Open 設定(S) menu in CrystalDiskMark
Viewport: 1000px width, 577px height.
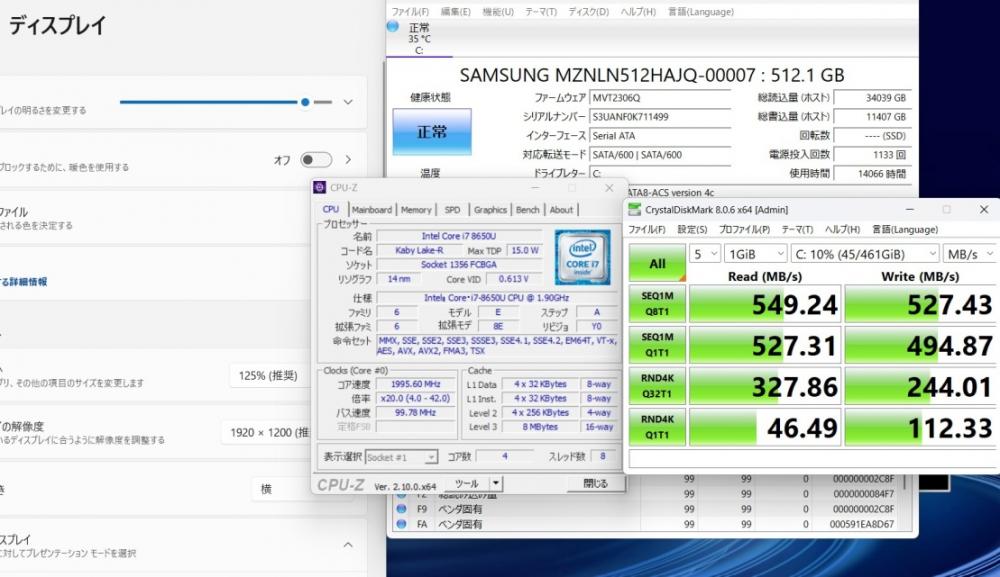pyautogui.click(x=692, y=230)
